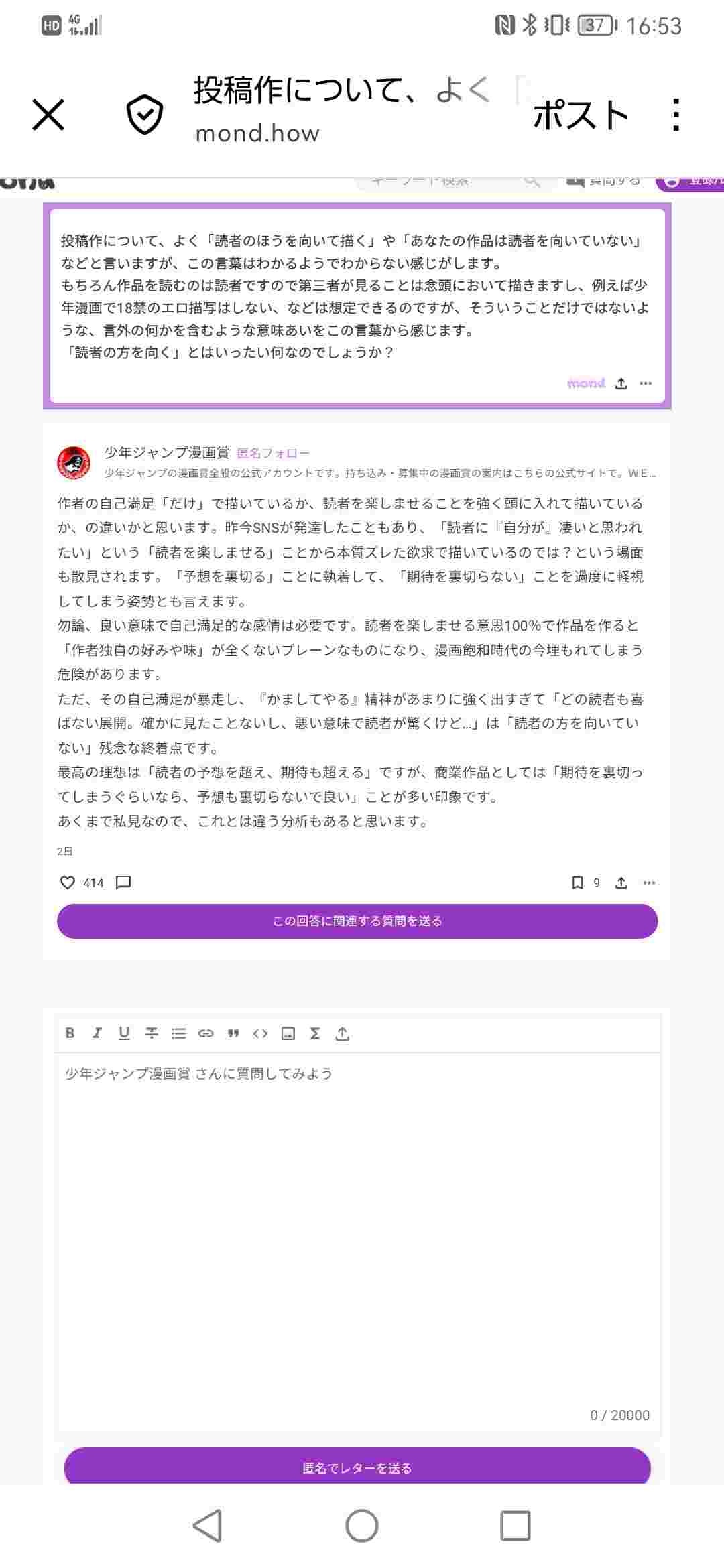724x1568 pixels.
Task: Insert a hyperlink with the link icon
Action: [x=206, y=1033]
